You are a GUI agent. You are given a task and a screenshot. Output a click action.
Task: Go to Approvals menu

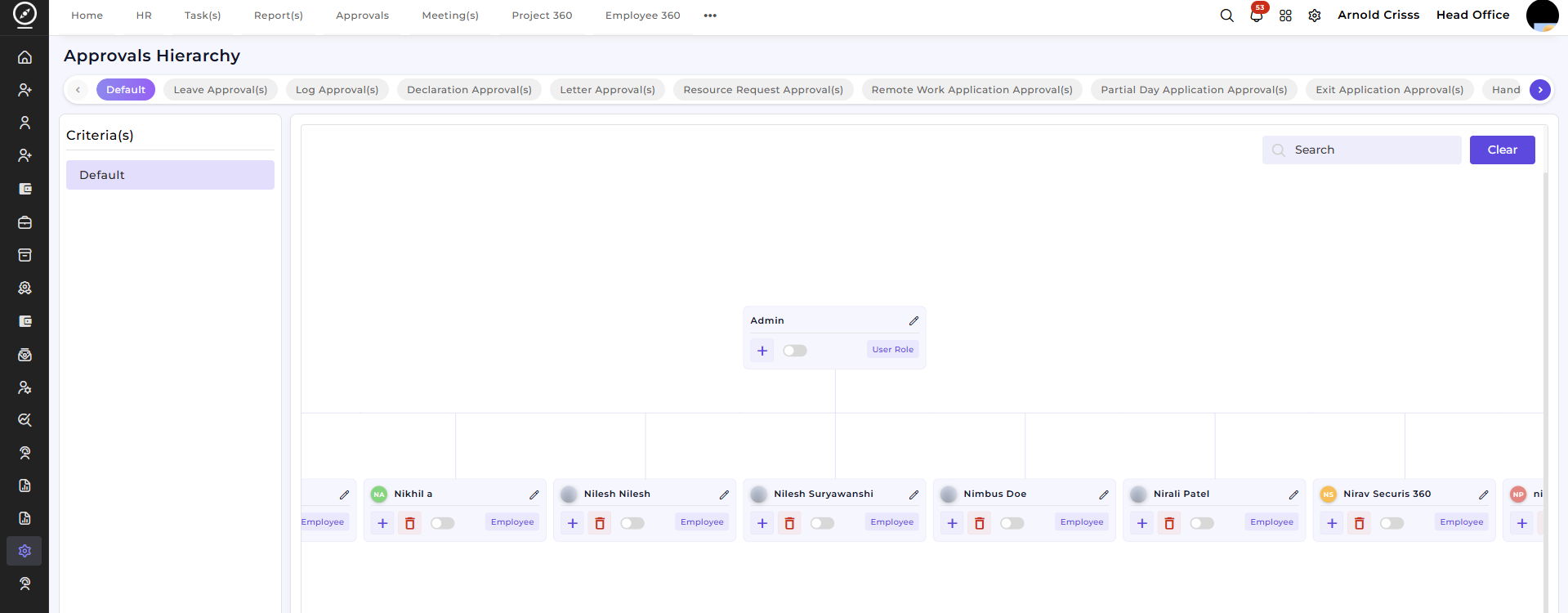[362, 16]
